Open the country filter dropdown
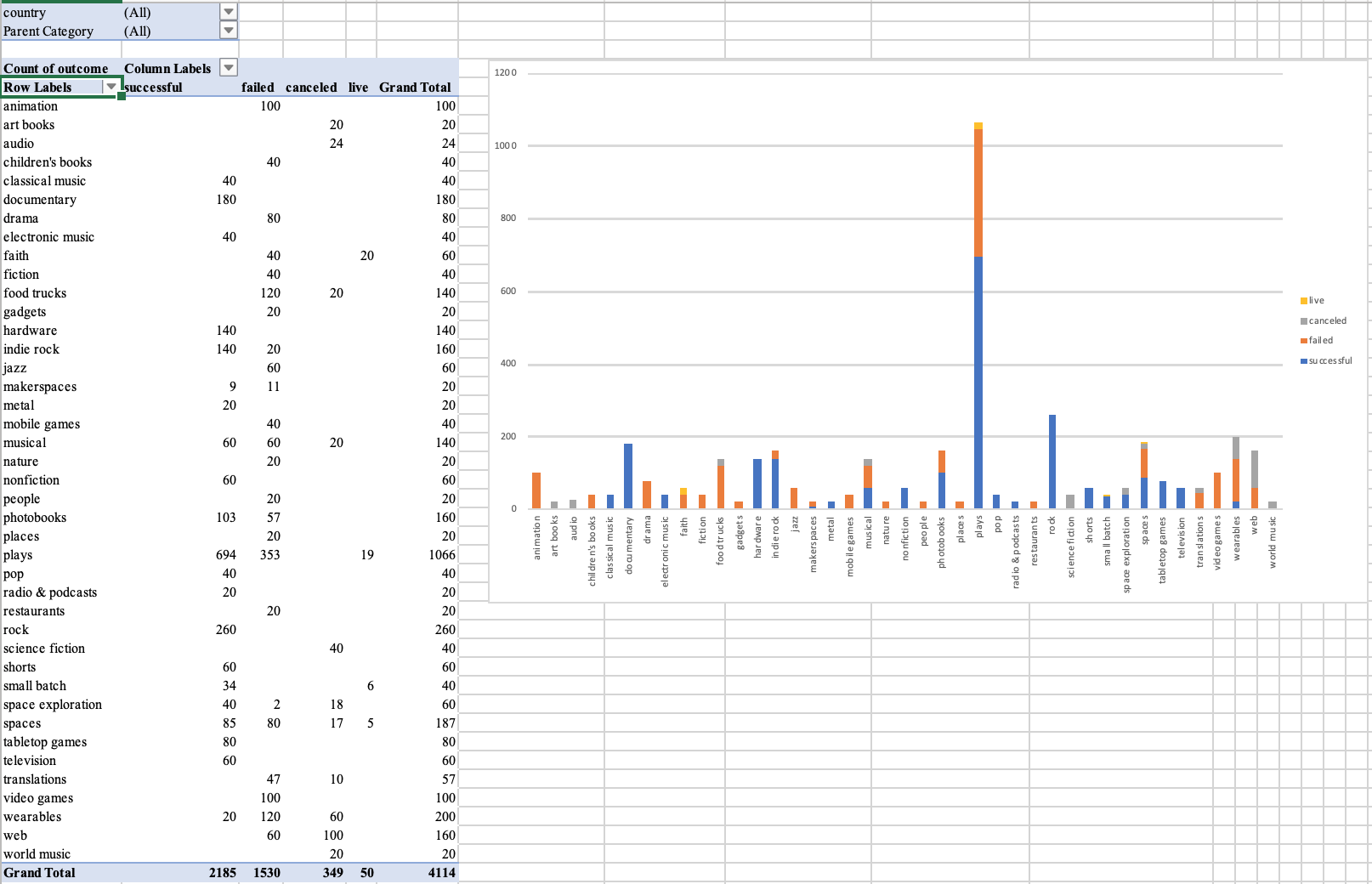The width and height of the screenshot is (1372, 884). click(227, 13)
